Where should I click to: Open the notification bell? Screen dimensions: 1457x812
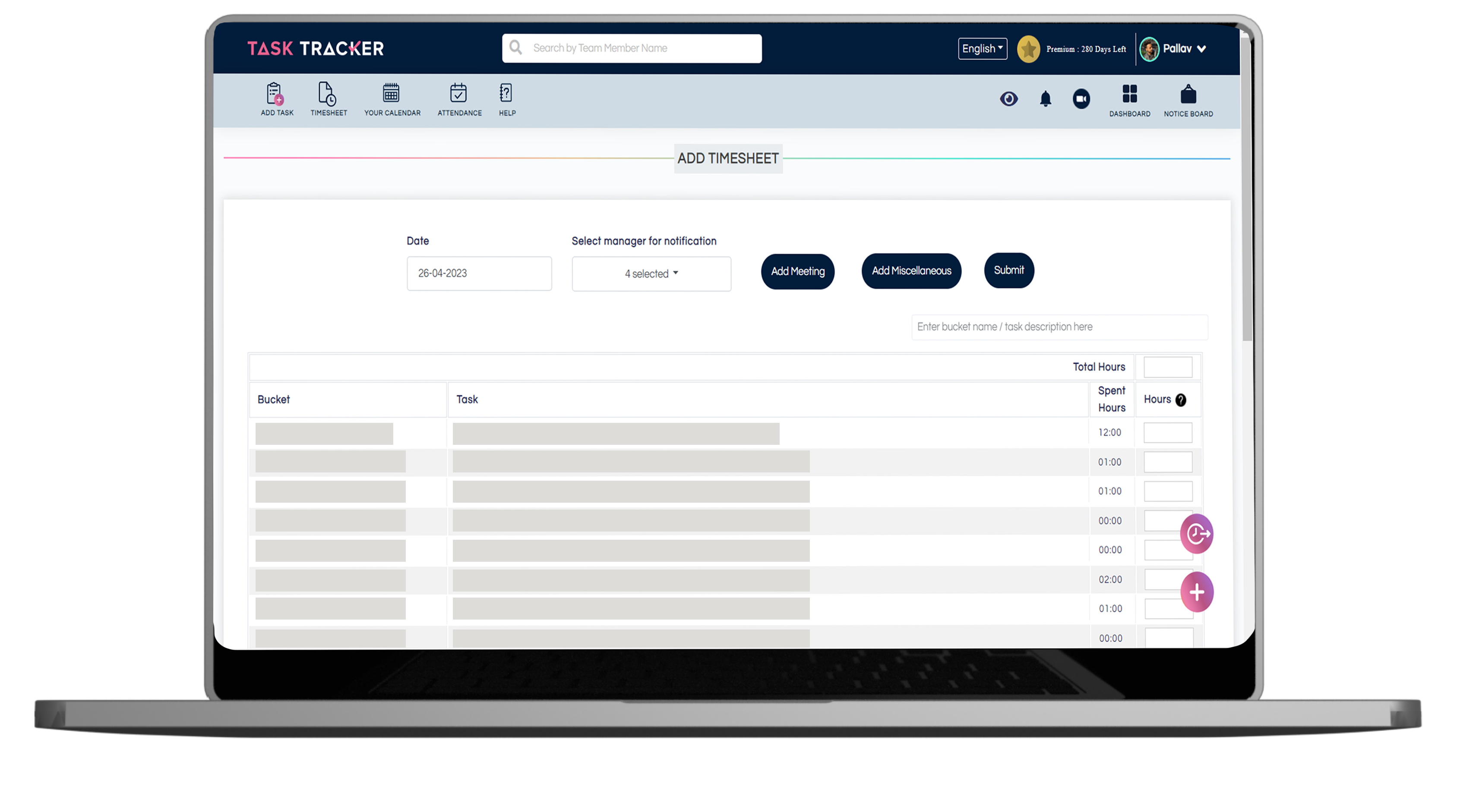coord(1045,99)
